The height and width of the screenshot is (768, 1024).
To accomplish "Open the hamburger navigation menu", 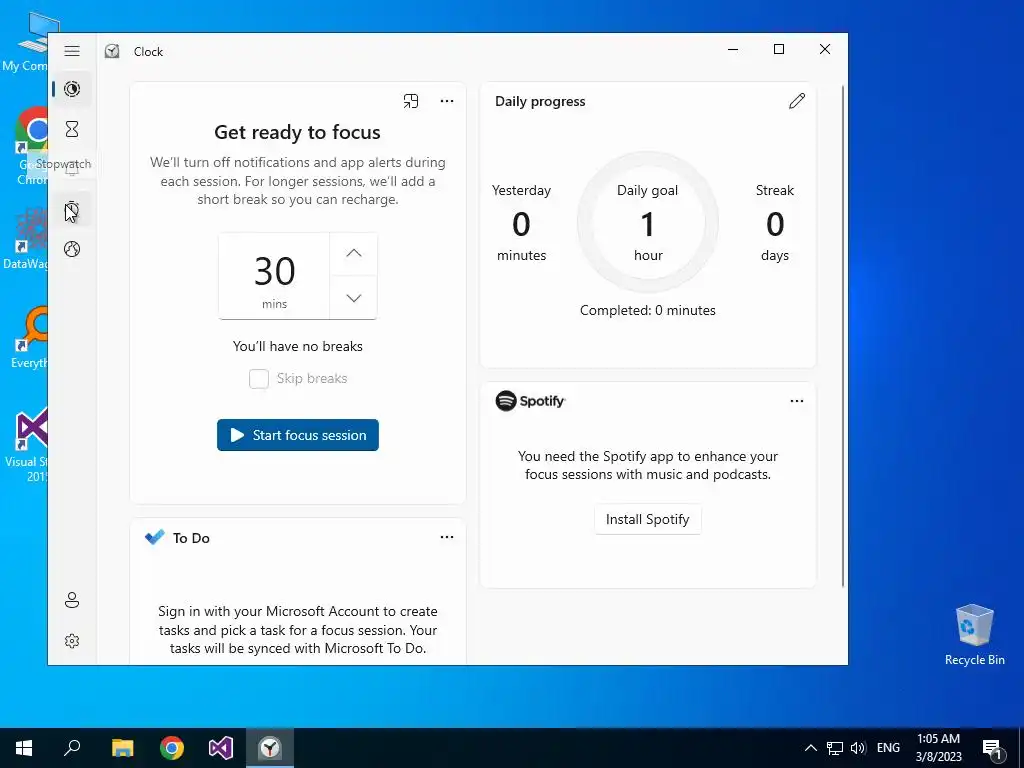I will coord(72,51).
